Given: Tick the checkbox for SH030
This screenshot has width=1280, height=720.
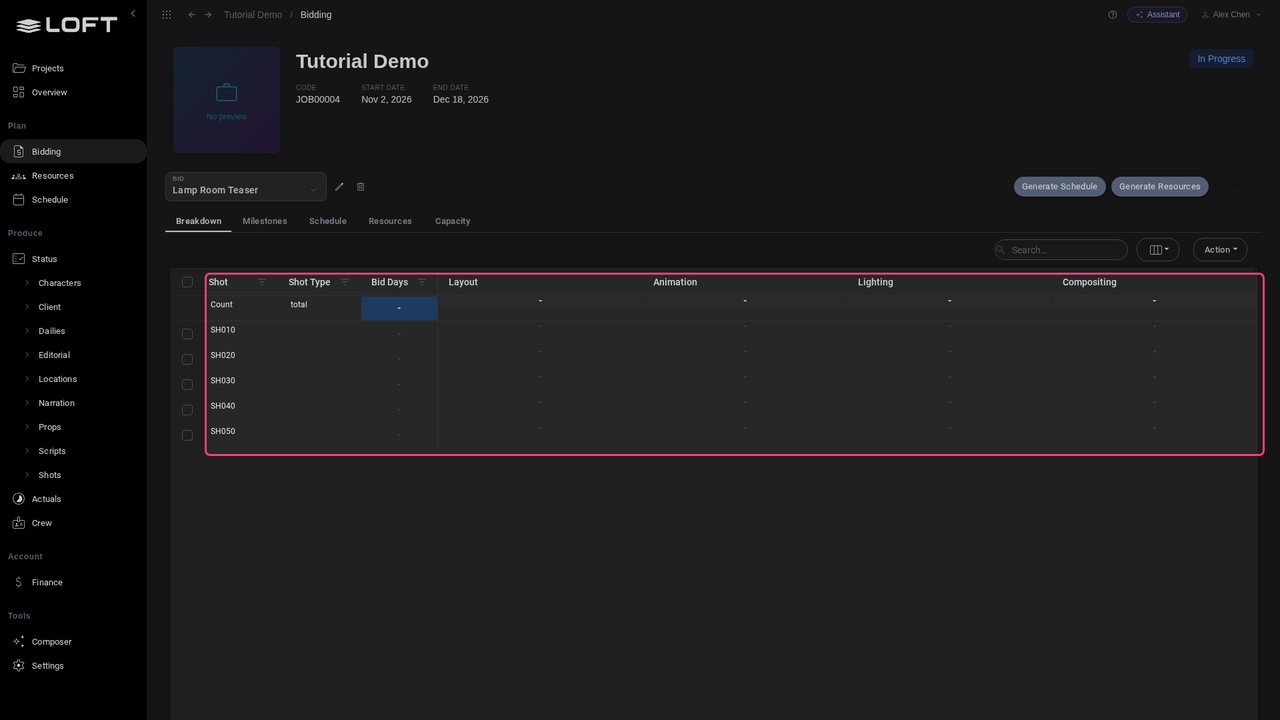Looking at the screenshot, I should [187, 385].
